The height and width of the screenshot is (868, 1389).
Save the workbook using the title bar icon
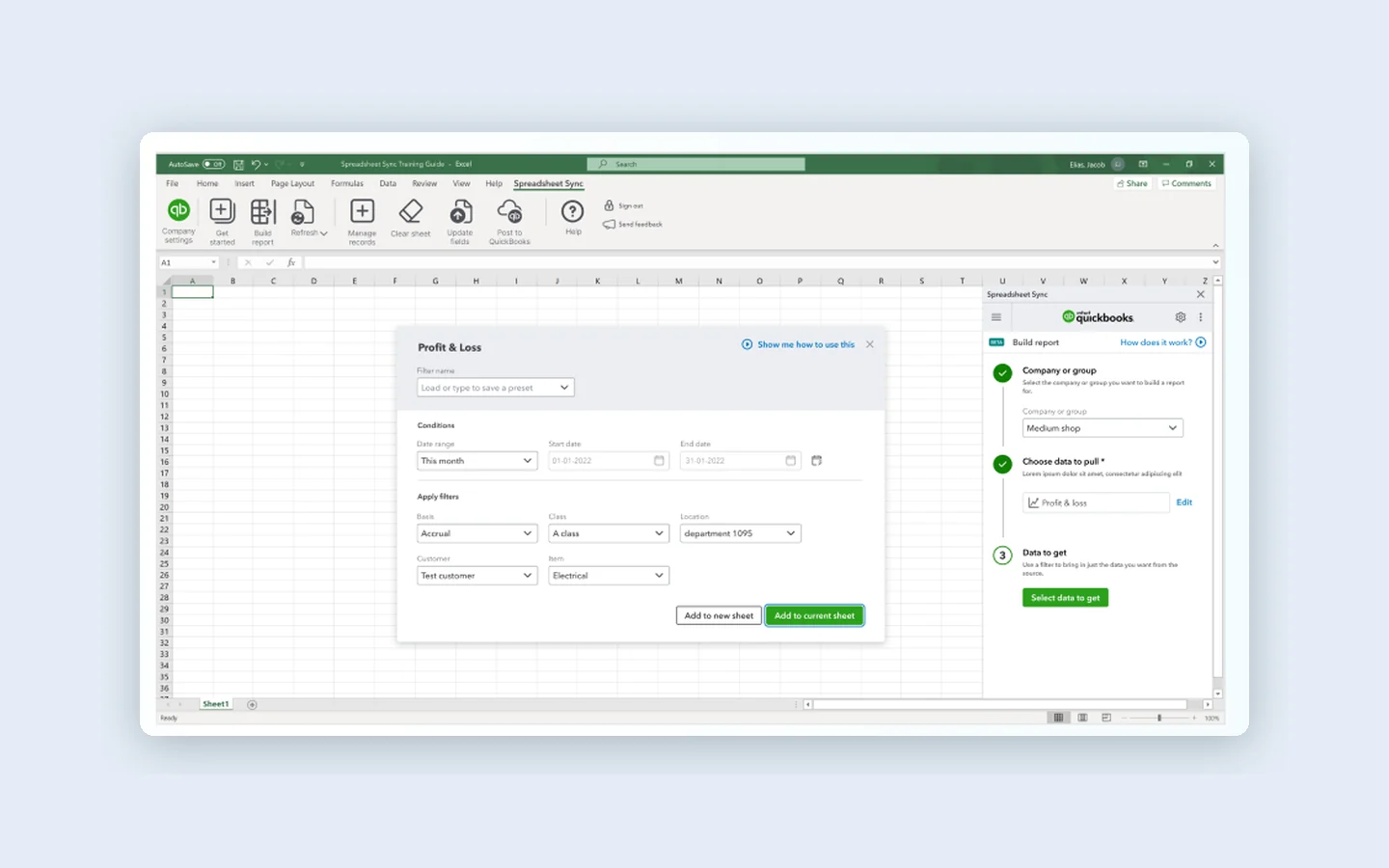(238, 165)
